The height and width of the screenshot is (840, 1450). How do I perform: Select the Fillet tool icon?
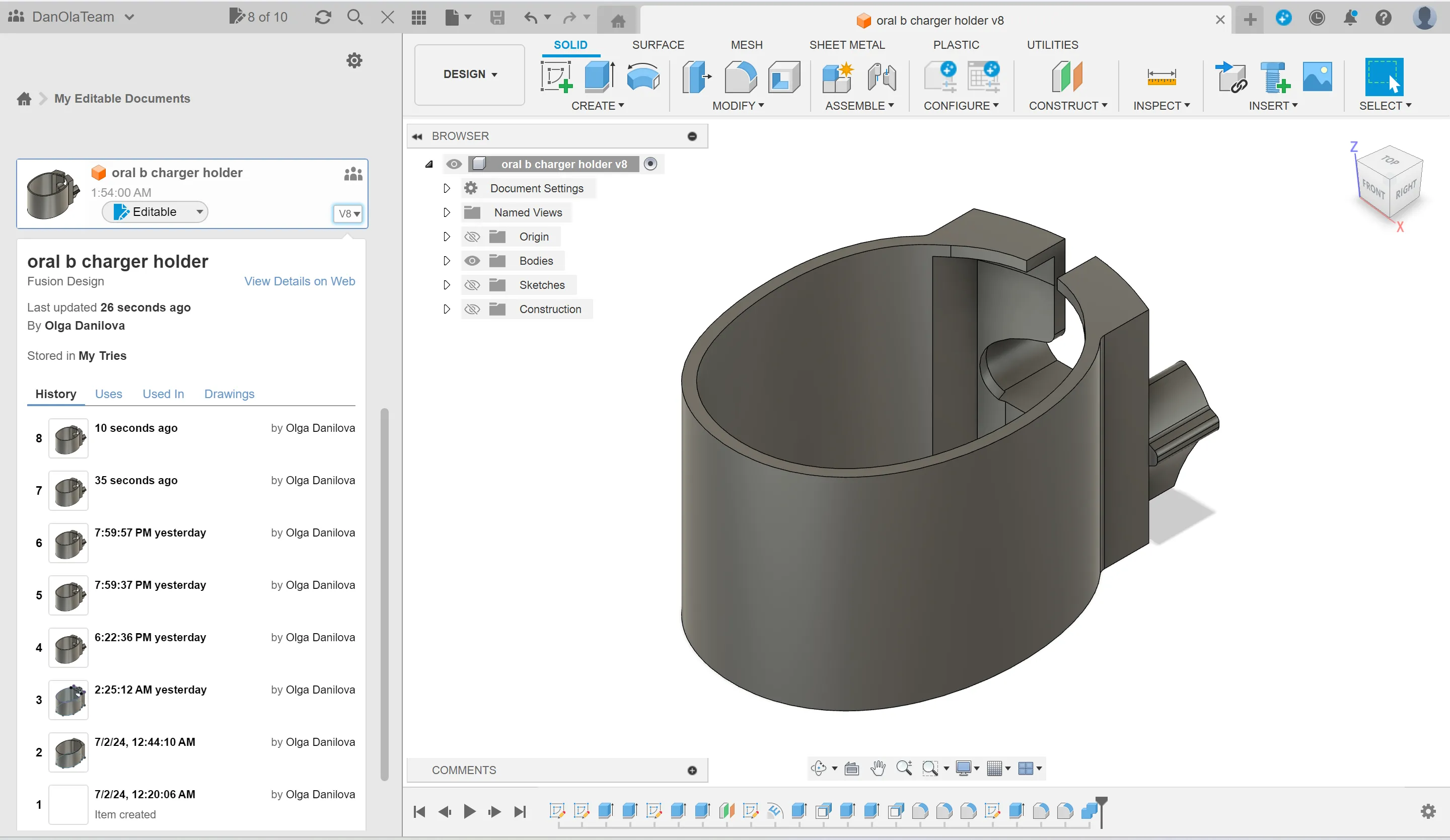click(x=740, y=77)
